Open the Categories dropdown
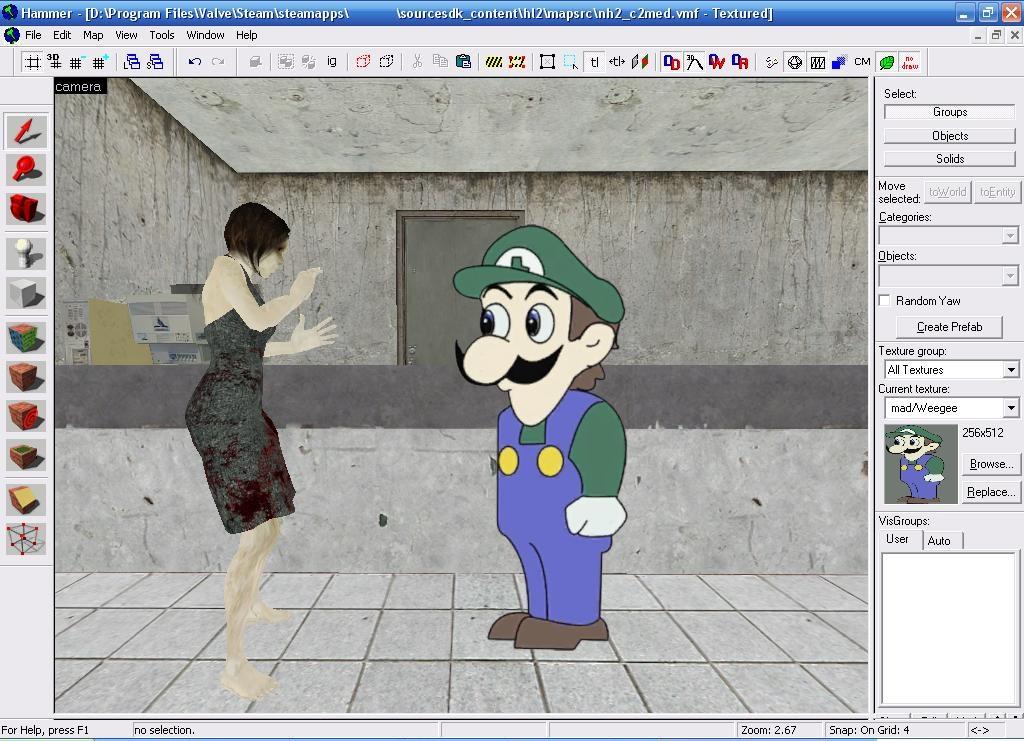 pos(1010,235)
